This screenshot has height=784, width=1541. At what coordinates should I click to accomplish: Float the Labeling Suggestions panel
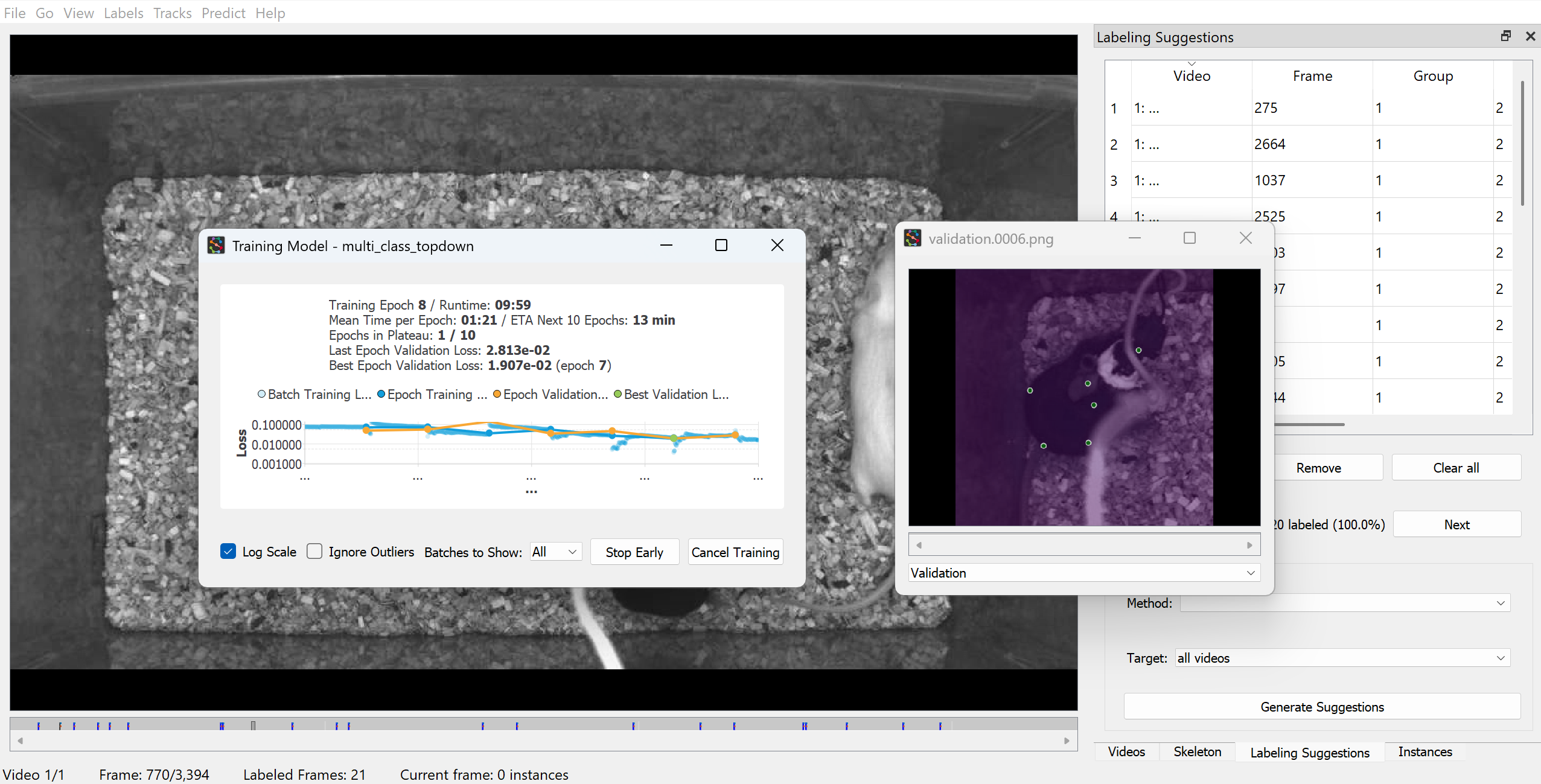tap(1505, 36)
